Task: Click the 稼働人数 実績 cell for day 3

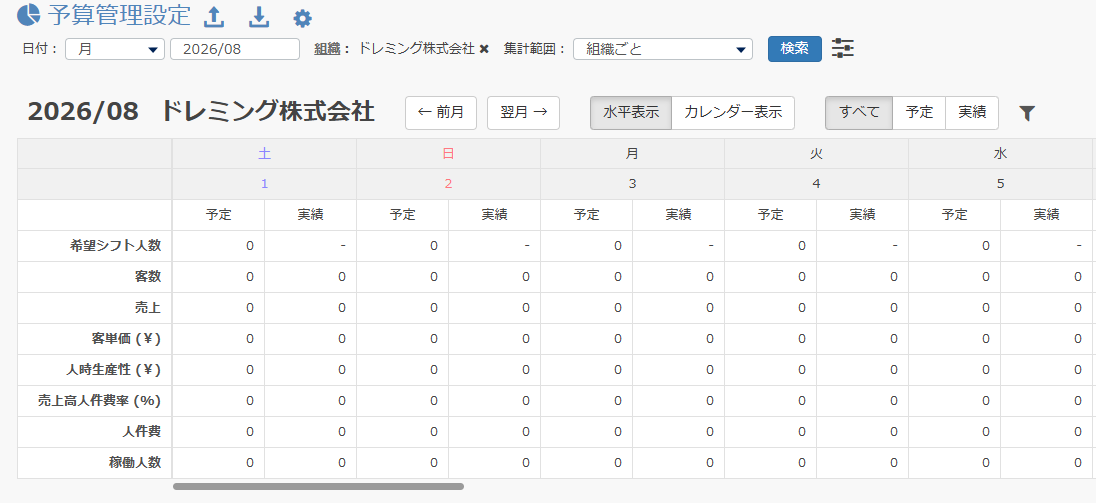Action: [x=678, y=462]
